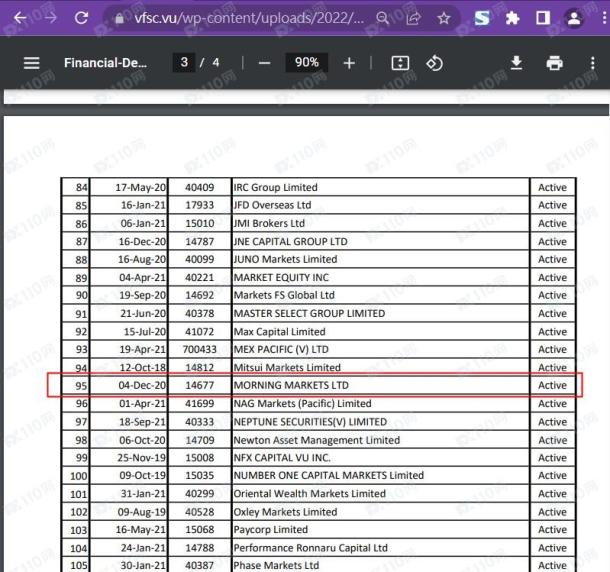Select Oxley Markets Limited entry

285,512
